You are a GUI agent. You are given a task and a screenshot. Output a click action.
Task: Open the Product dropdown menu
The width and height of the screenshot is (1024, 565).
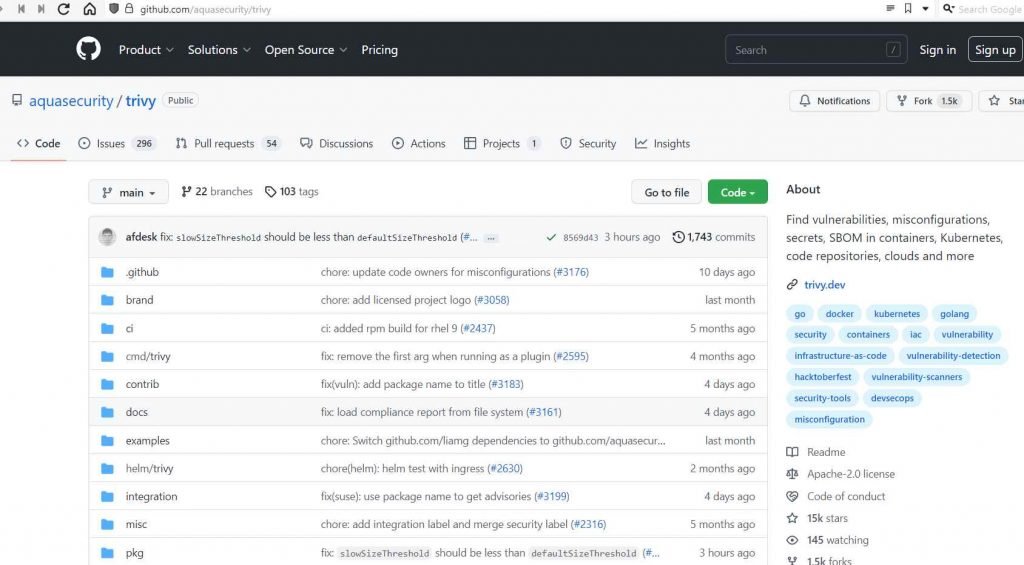click(146, 50)
